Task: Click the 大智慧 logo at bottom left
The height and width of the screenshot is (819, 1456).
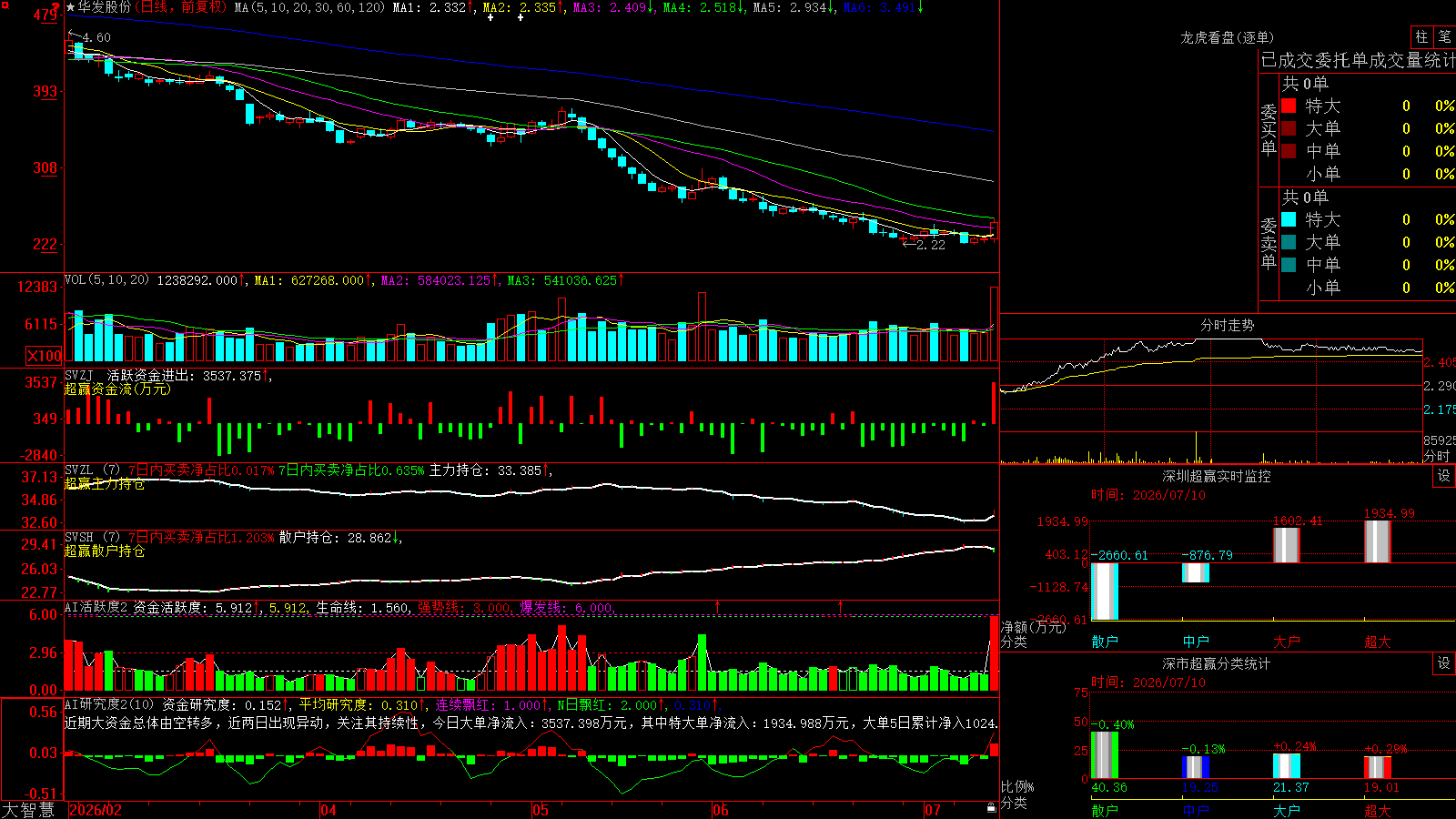Action: click(28, 810)
